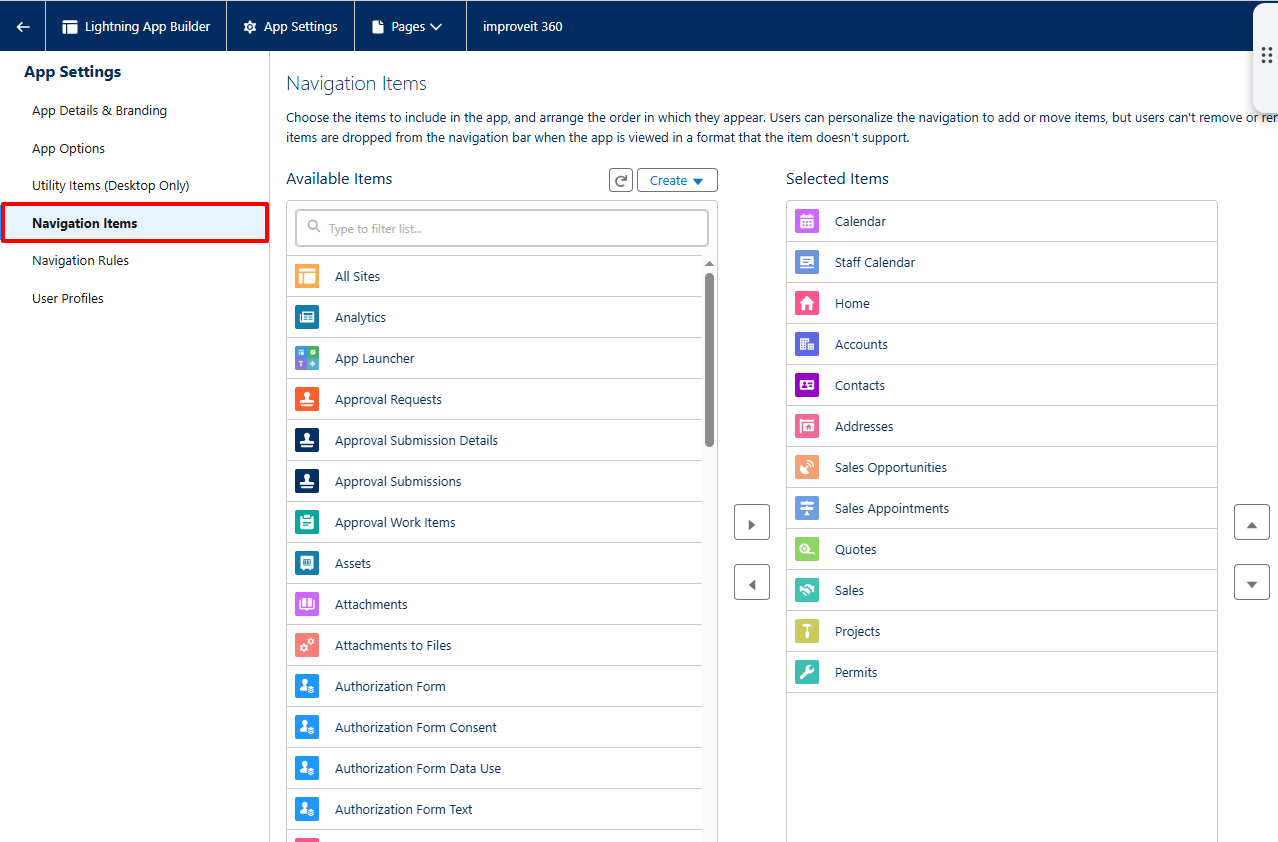The height and width of the screenshot is (842, 1278).
Task: Click the Projects hammer icon
Action: (x=807, y=631)
